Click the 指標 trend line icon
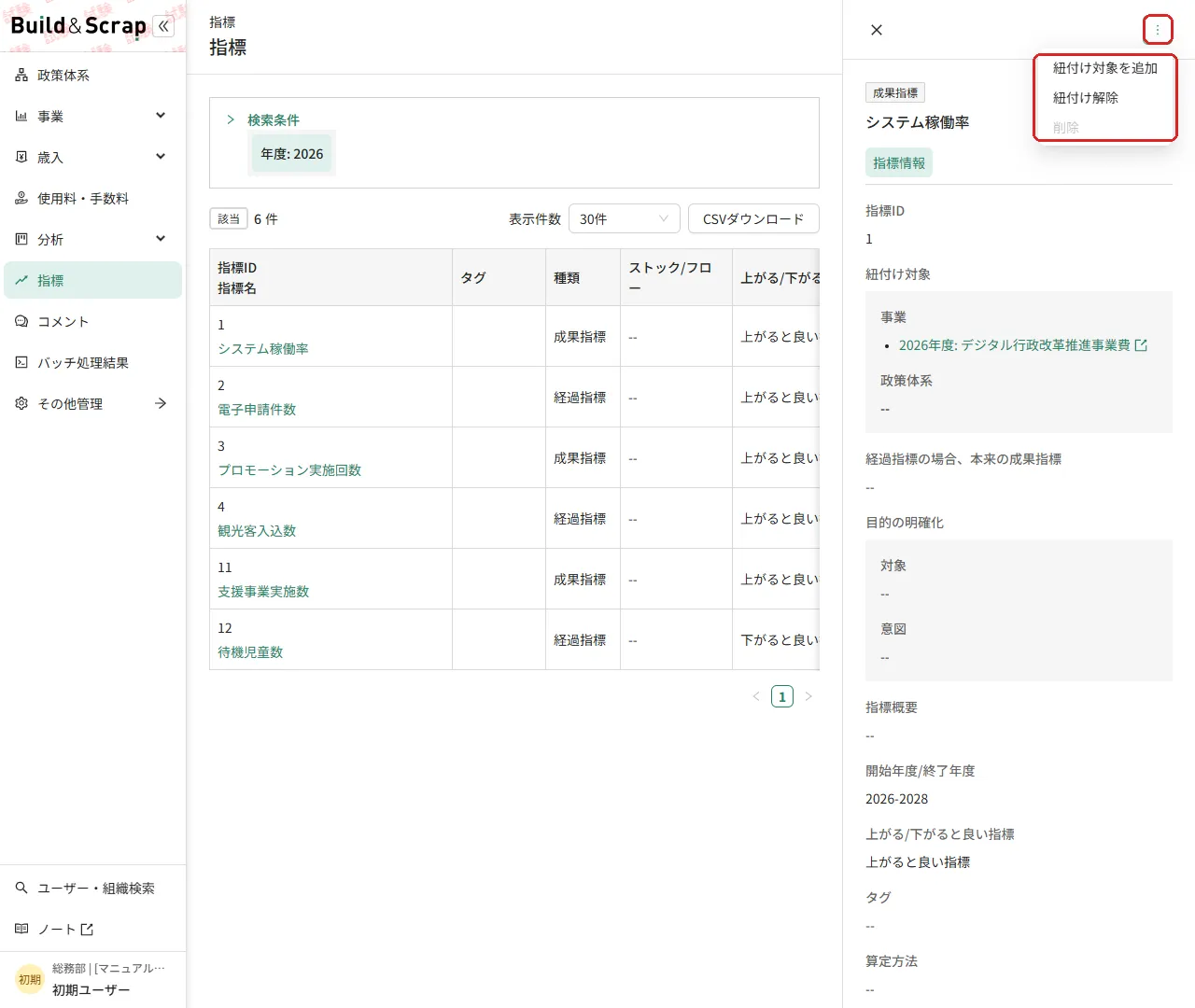Image resolution: width=1195 pixels, height=1008 pixels. 21,280
